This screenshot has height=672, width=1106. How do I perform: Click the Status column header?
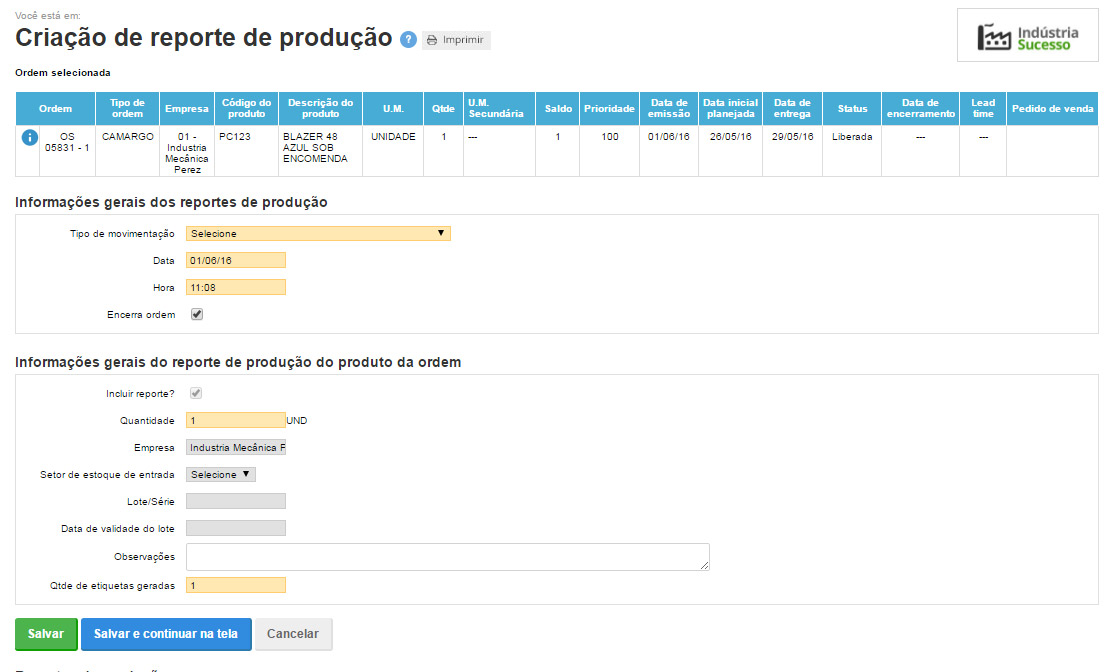tap(852, 108)
